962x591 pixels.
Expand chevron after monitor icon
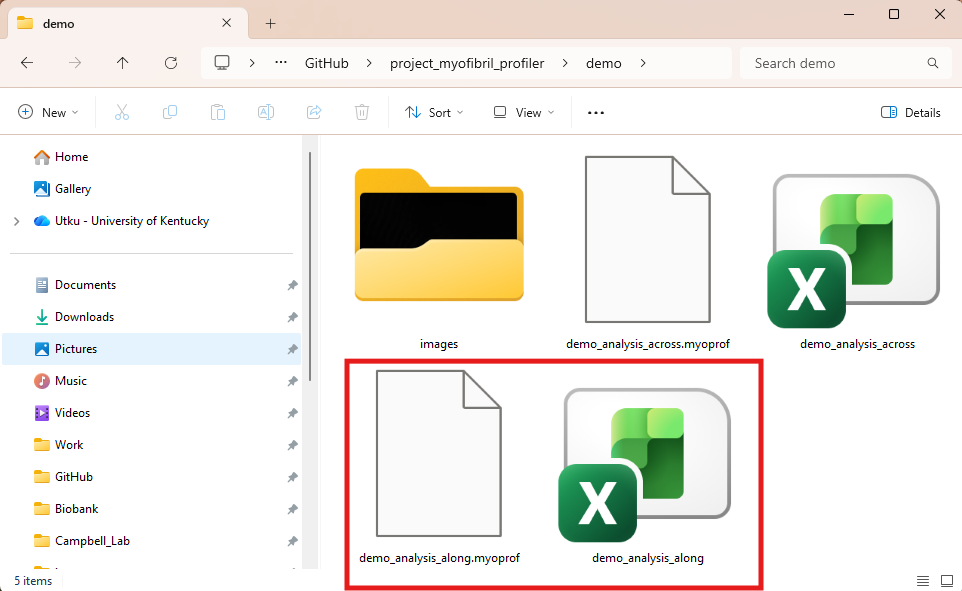[x=252, y=63]
